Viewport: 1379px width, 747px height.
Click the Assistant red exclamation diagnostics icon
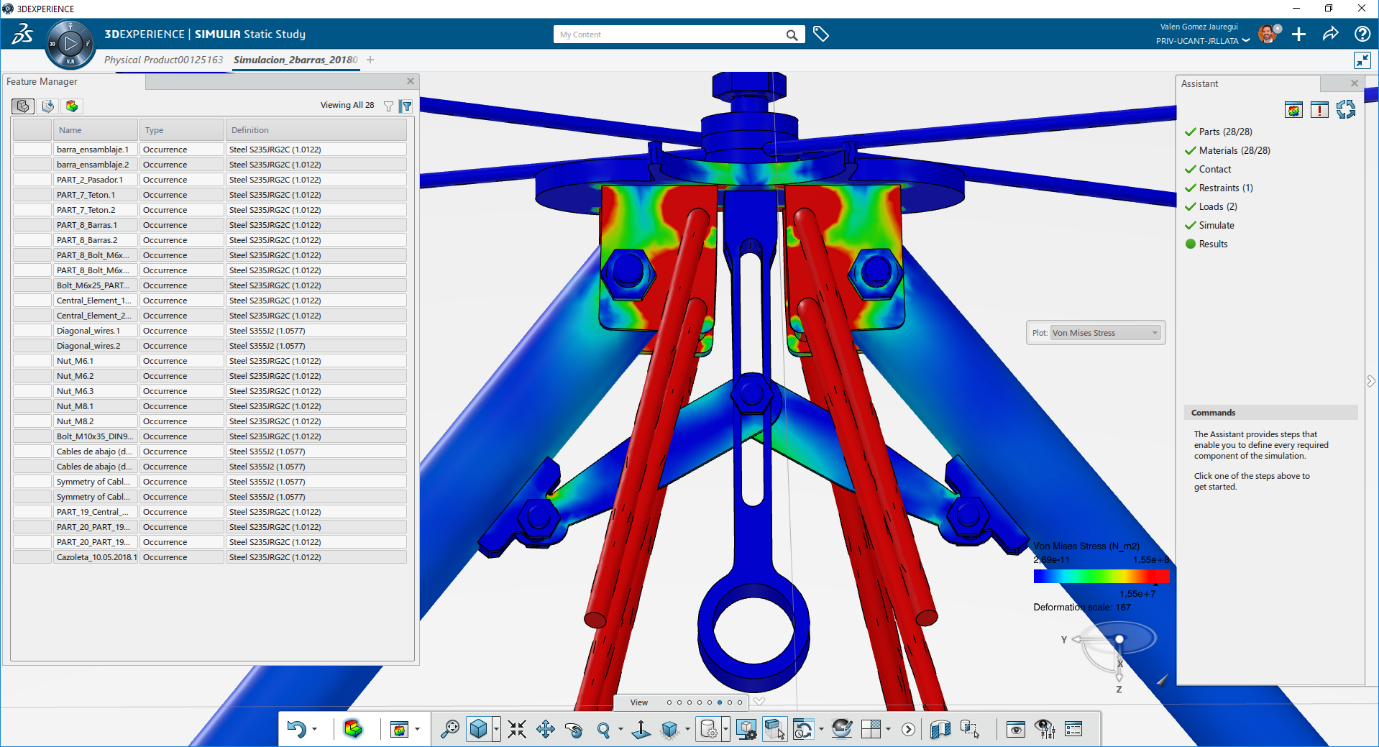click(x=1320, y=110)
